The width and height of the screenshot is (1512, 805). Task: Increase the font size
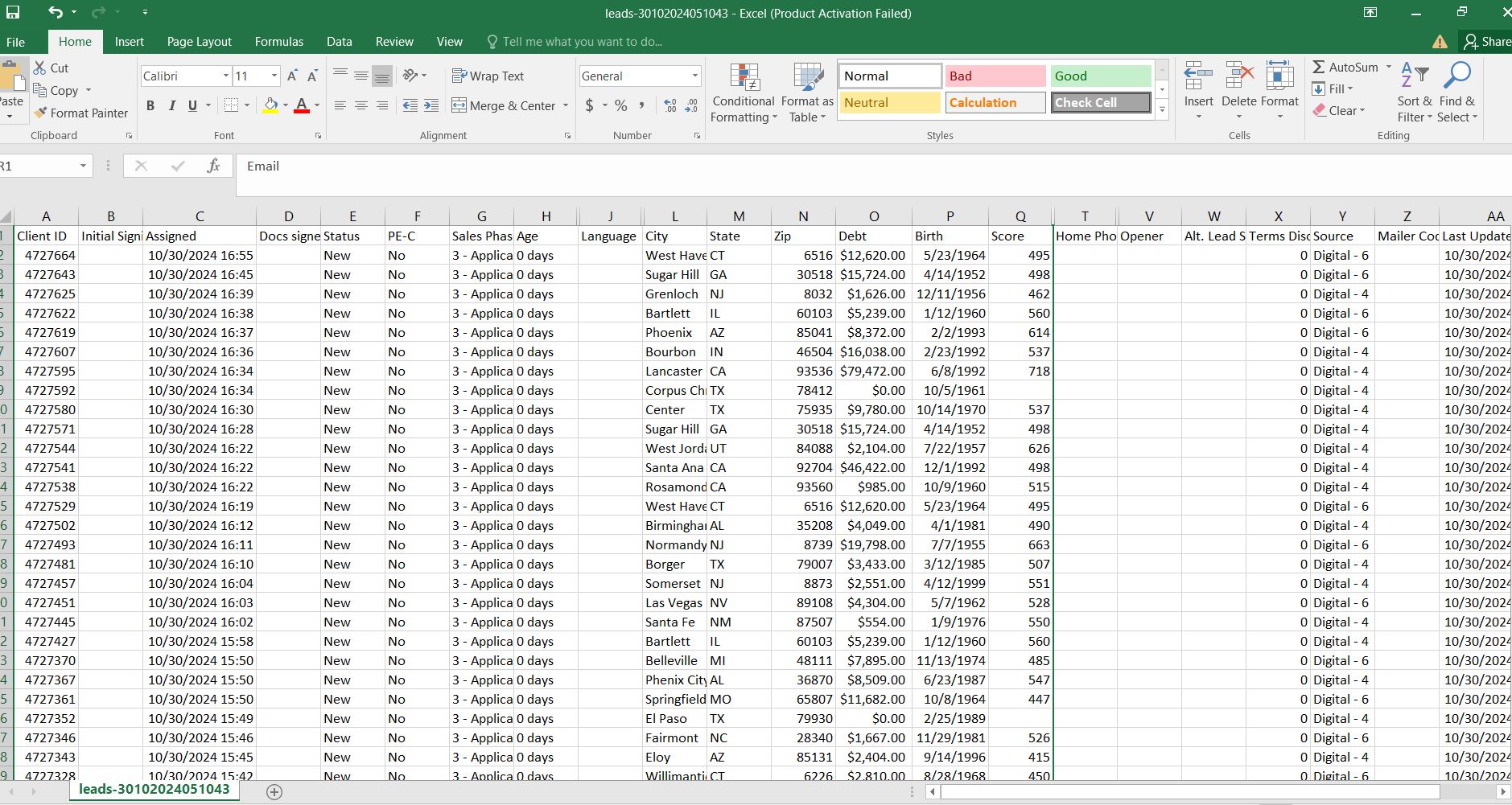[292, 76]
